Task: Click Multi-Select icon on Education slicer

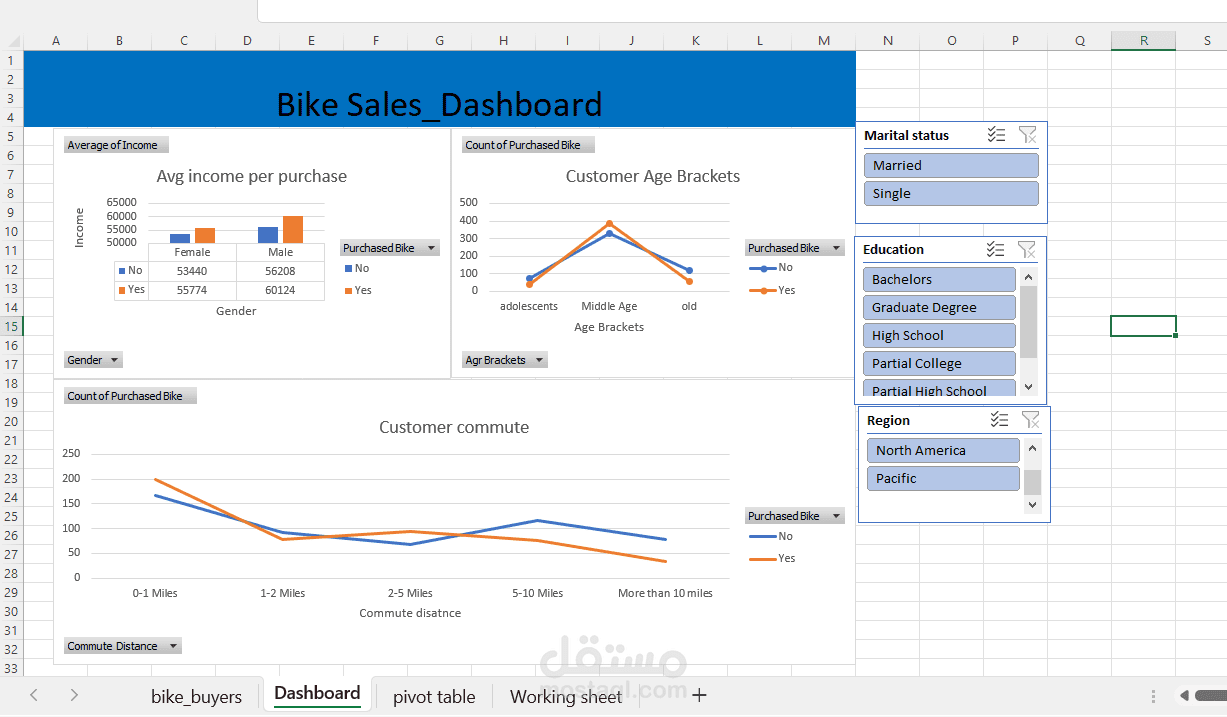Action: (995, 249)
